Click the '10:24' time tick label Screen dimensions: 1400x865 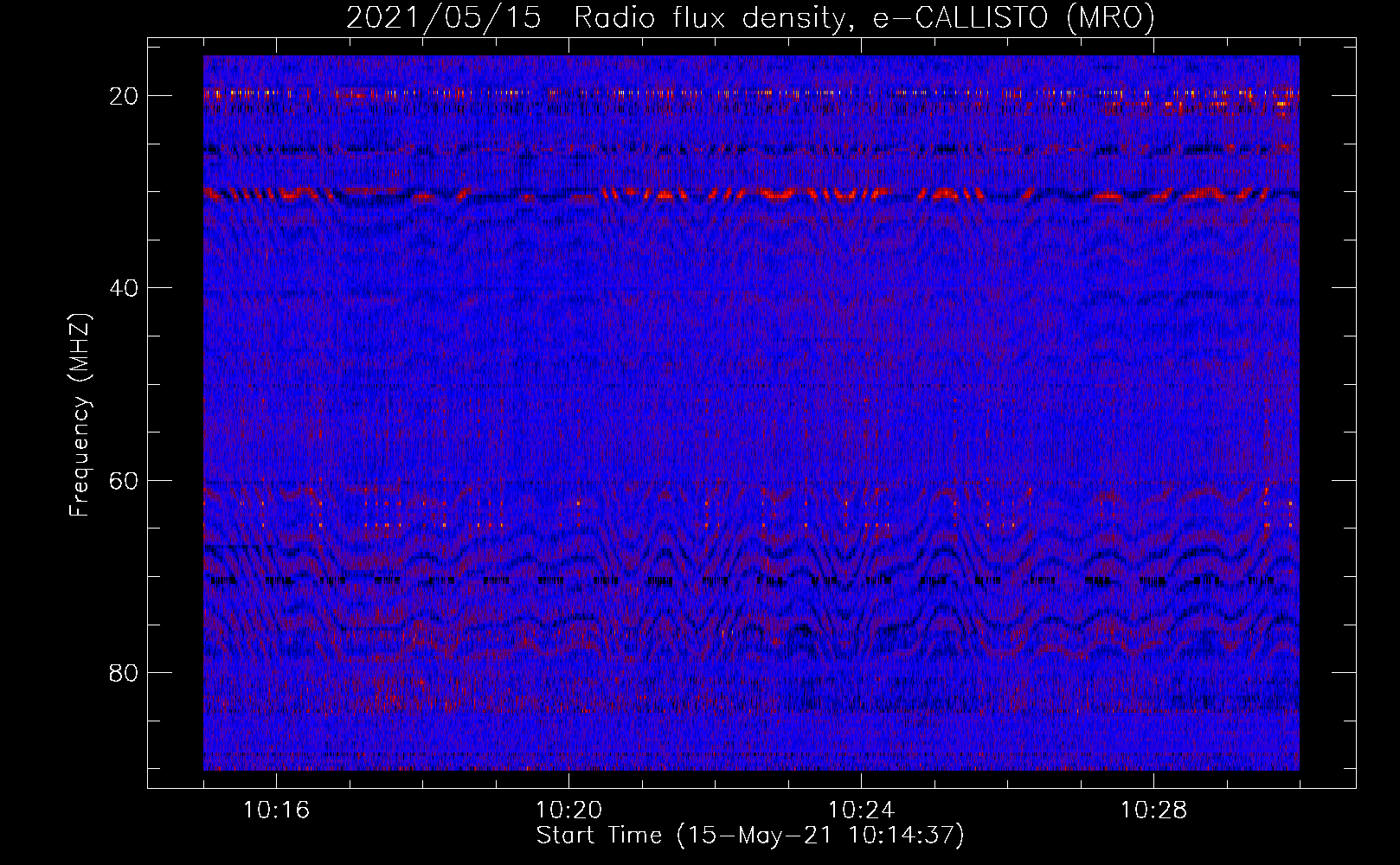[861, 811]
